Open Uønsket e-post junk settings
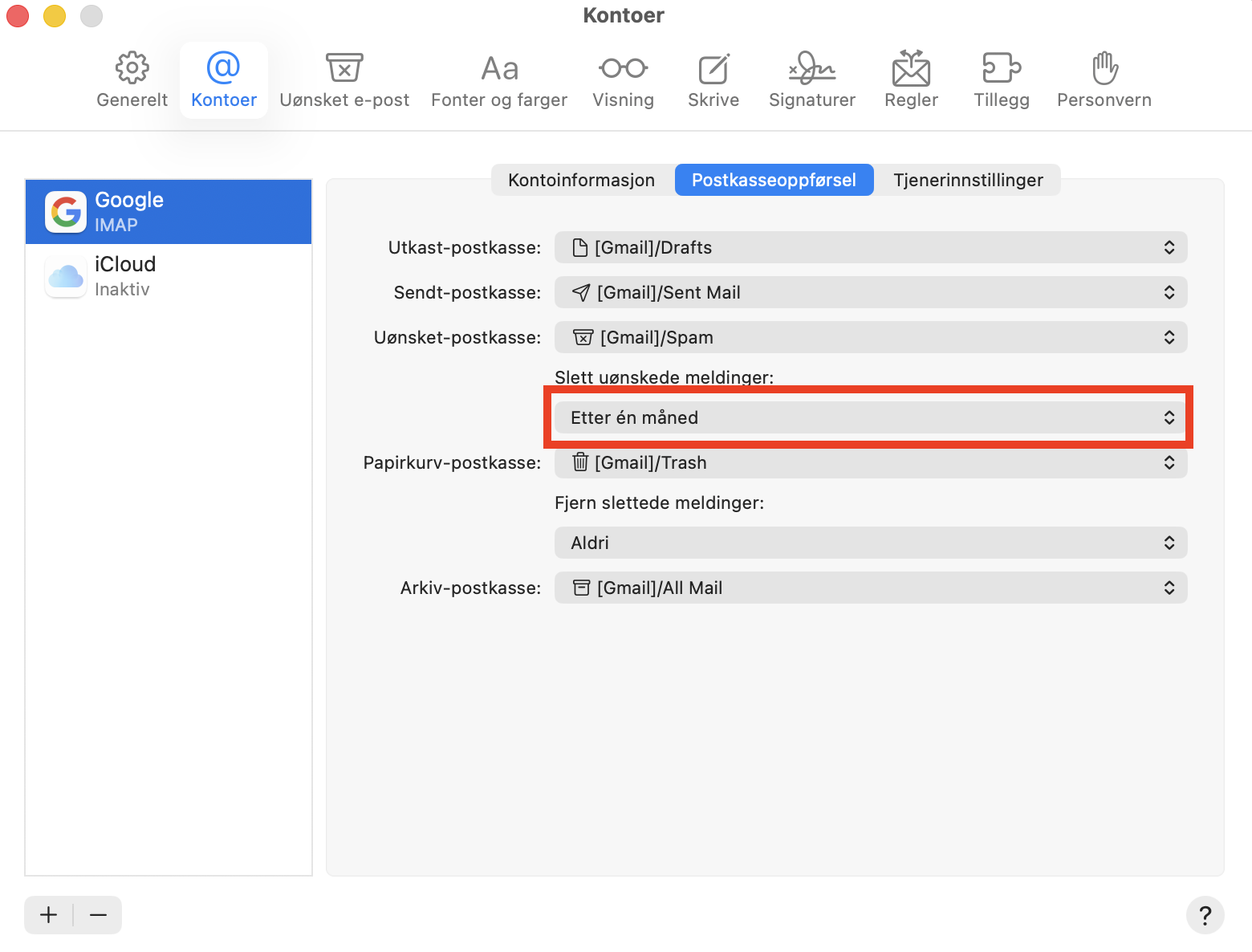Image resolution: width=1252 pixels, height=952 pixels. [344, 80]
